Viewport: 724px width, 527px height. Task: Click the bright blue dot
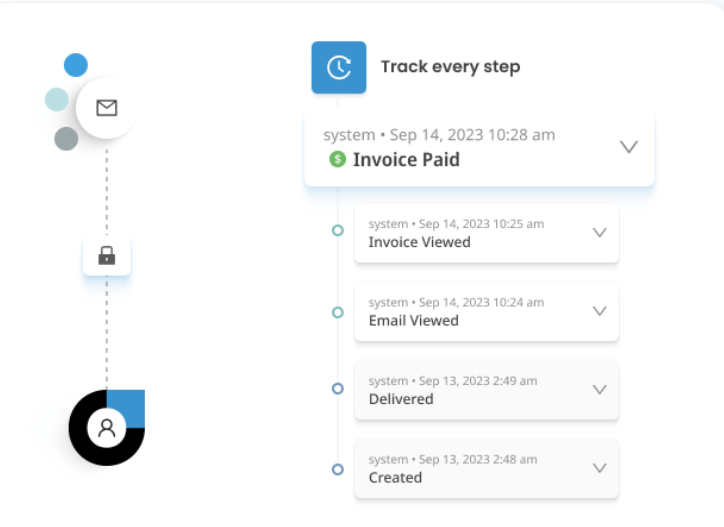click(76, 66)
